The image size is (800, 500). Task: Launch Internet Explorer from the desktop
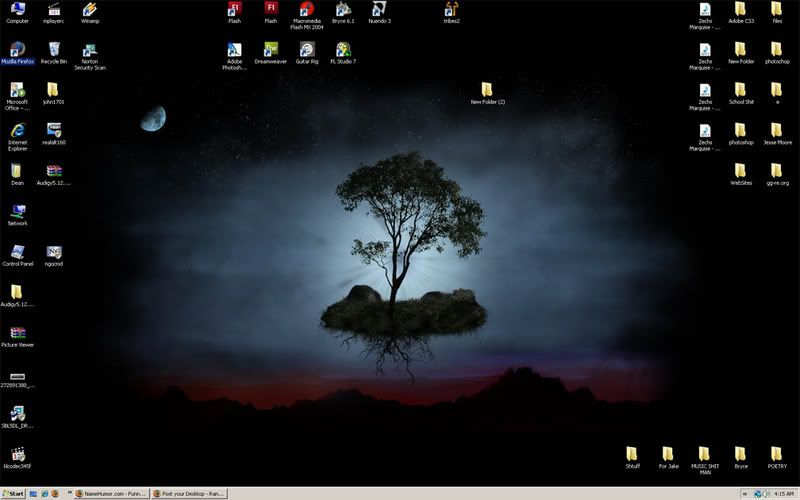(x=17, y=137)
